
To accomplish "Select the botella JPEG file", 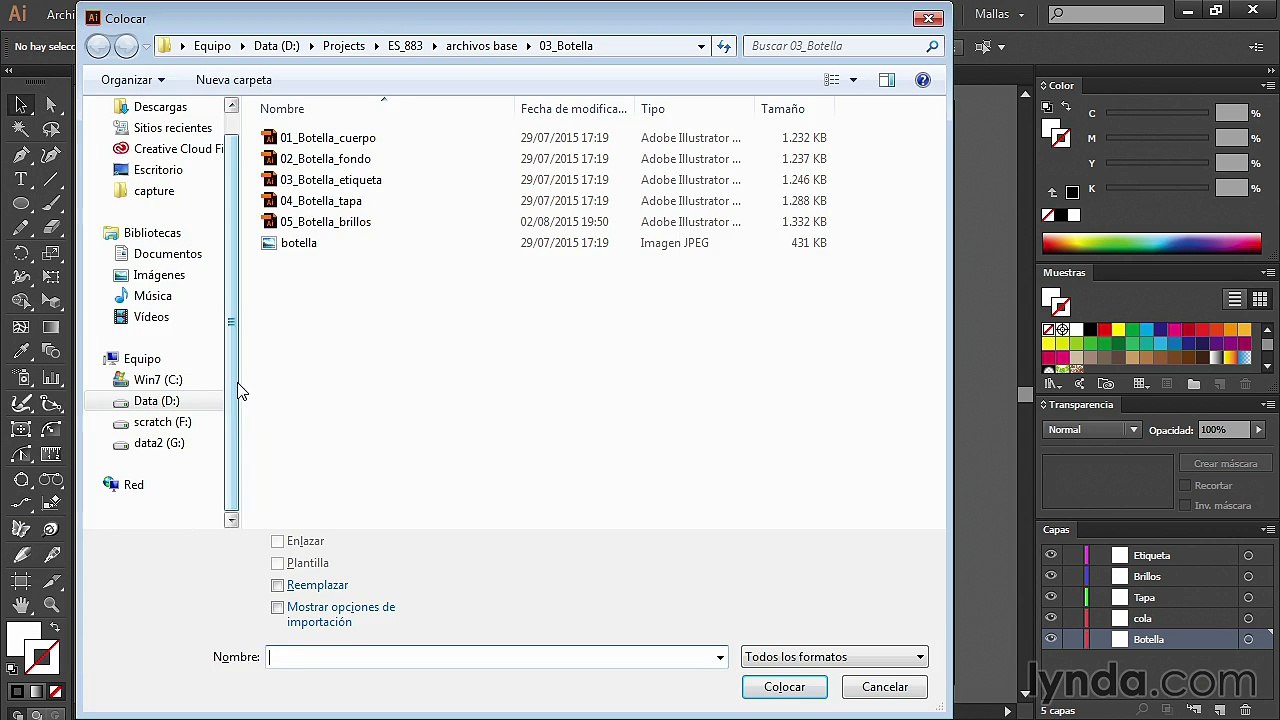I will (298, 243).
